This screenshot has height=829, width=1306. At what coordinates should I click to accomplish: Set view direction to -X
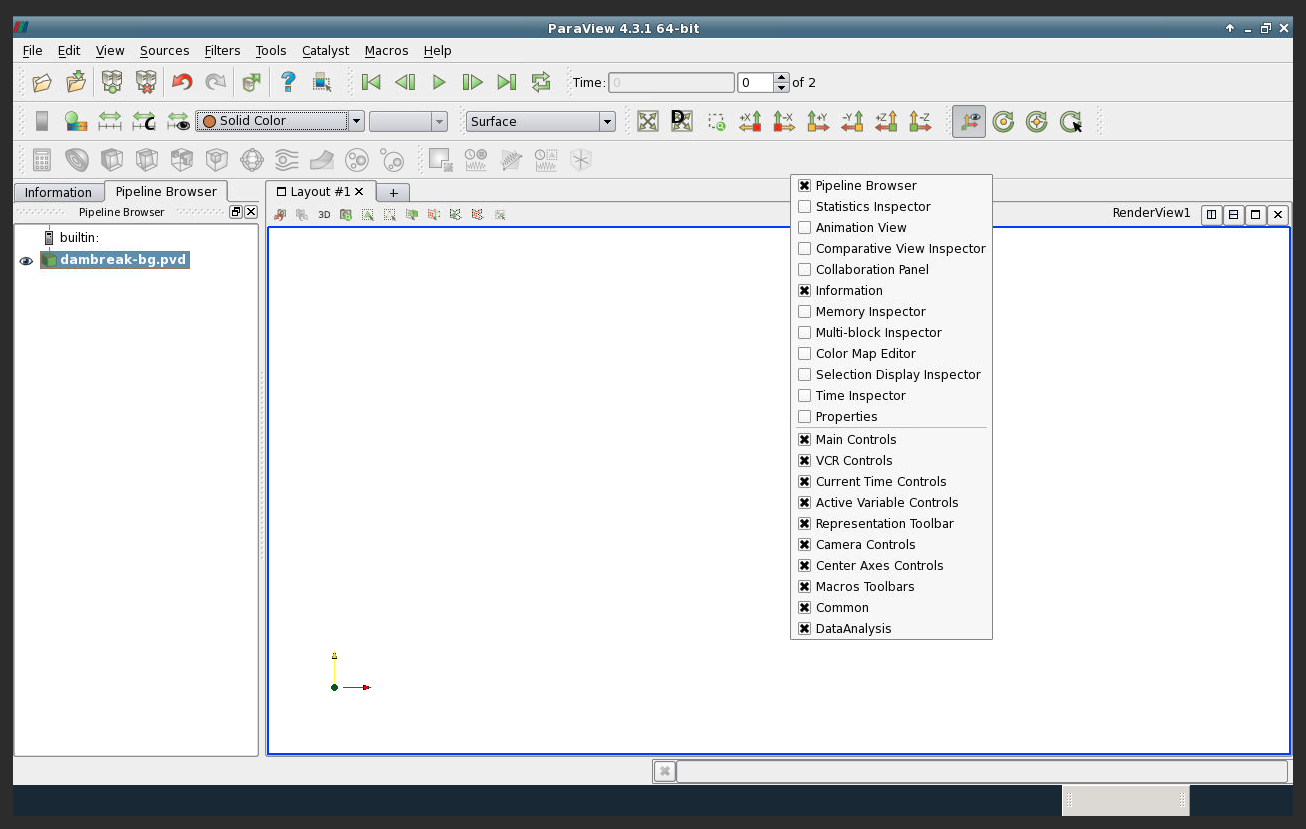coord(784,121)
